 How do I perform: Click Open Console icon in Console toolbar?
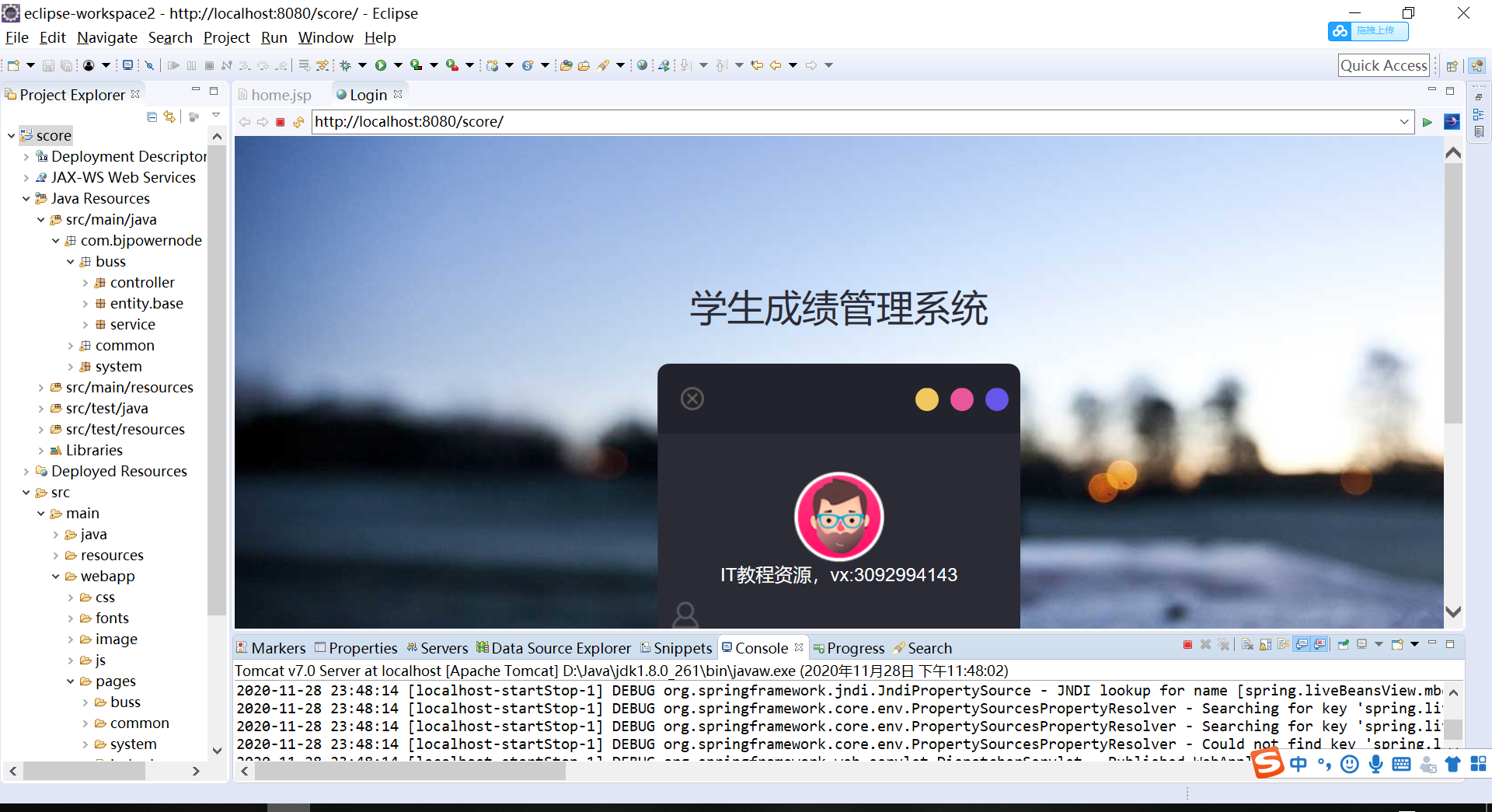point(1397,645)
